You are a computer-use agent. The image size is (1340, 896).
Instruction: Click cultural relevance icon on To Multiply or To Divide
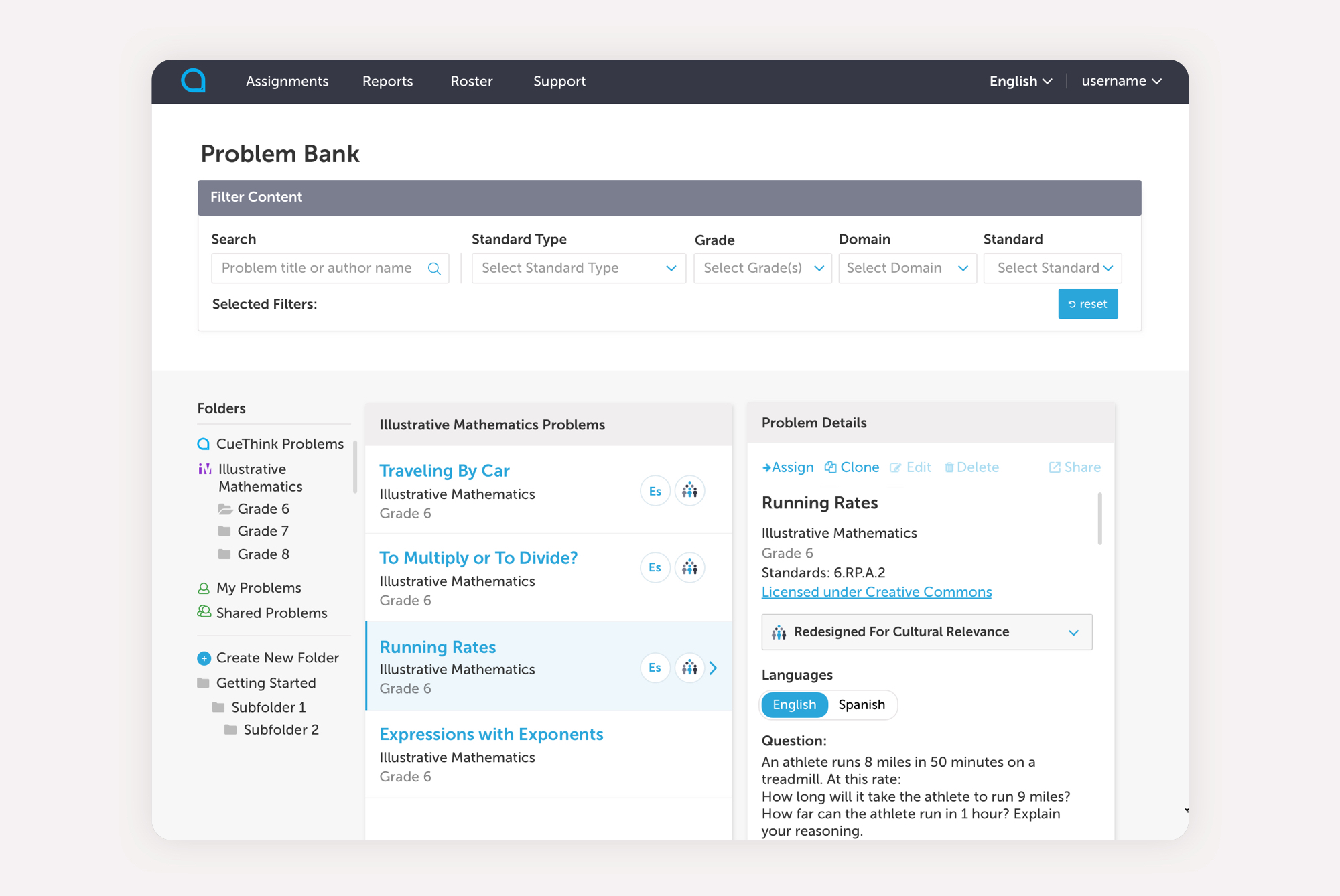point(689,568)
